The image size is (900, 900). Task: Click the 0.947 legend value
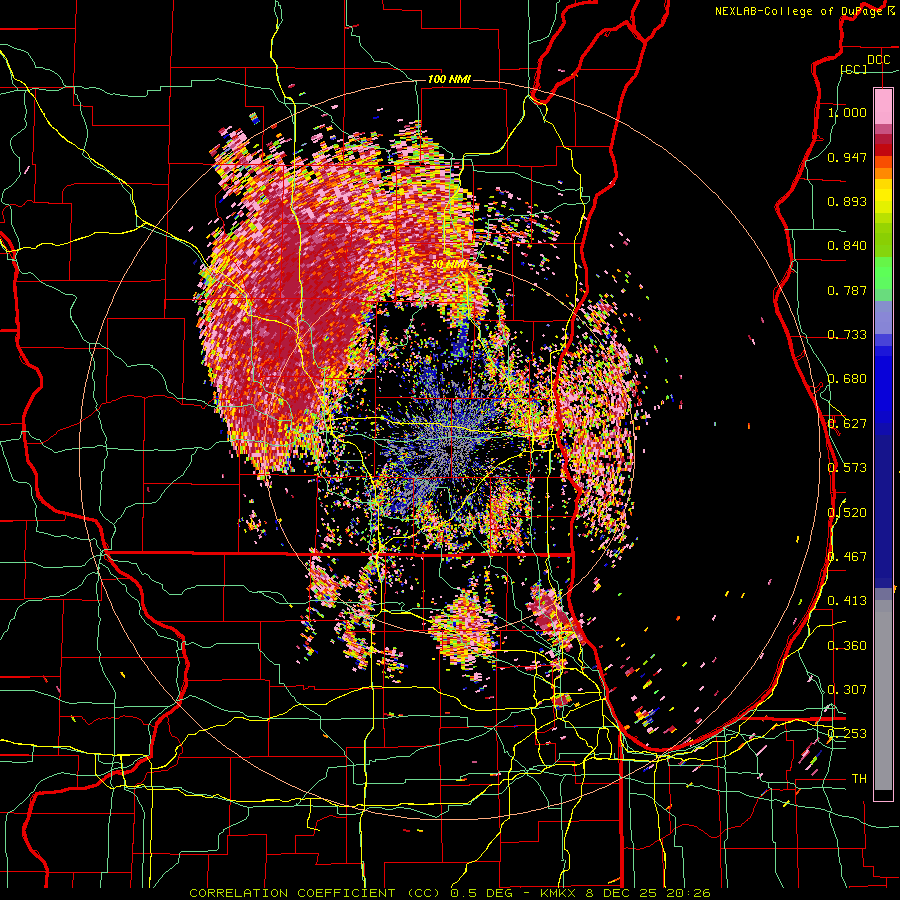[x=847, y=157]
